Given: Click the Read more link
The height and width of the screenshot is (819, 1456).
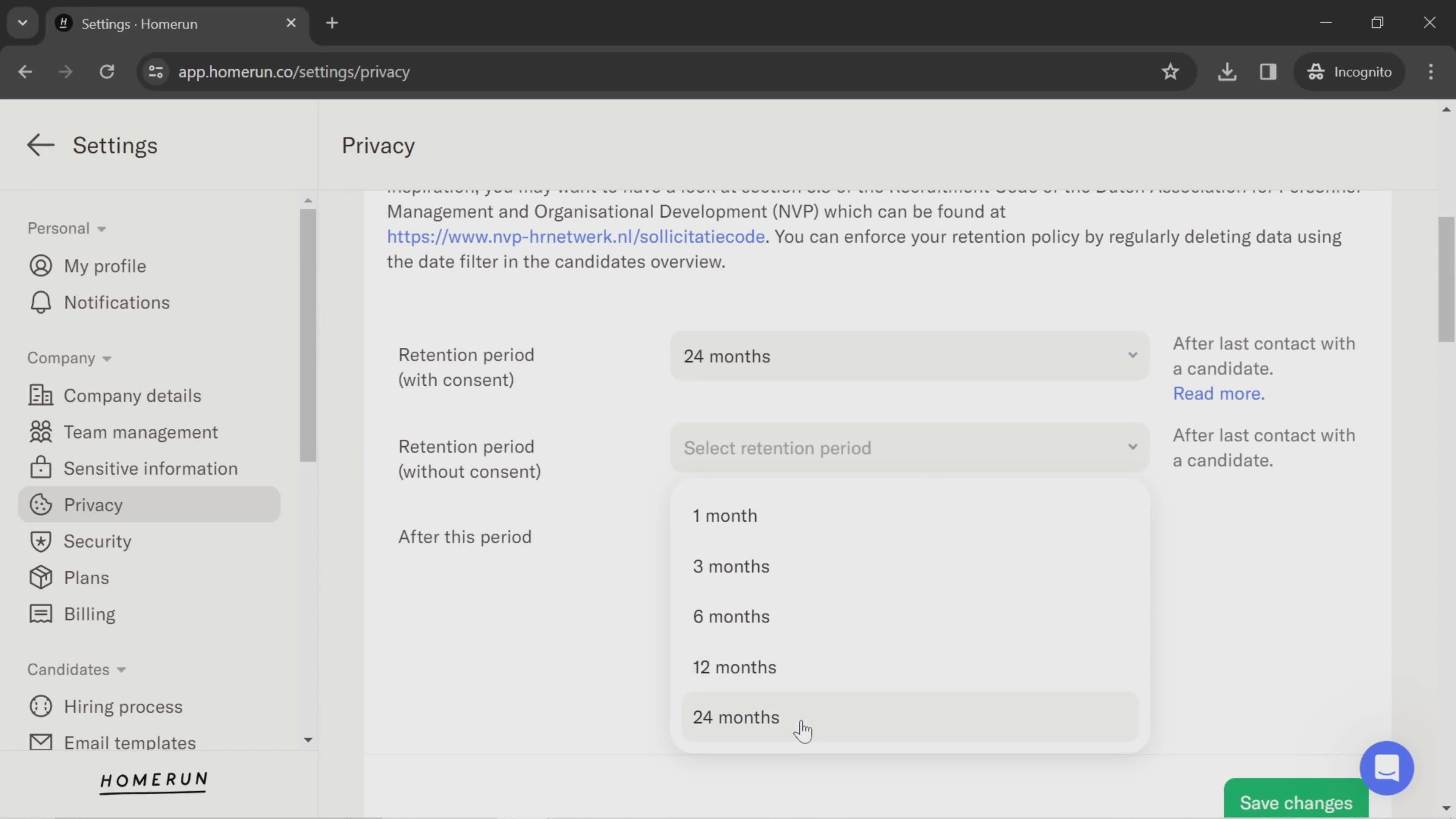Looking at the screenshot, I should click(x=1219, y=394).
